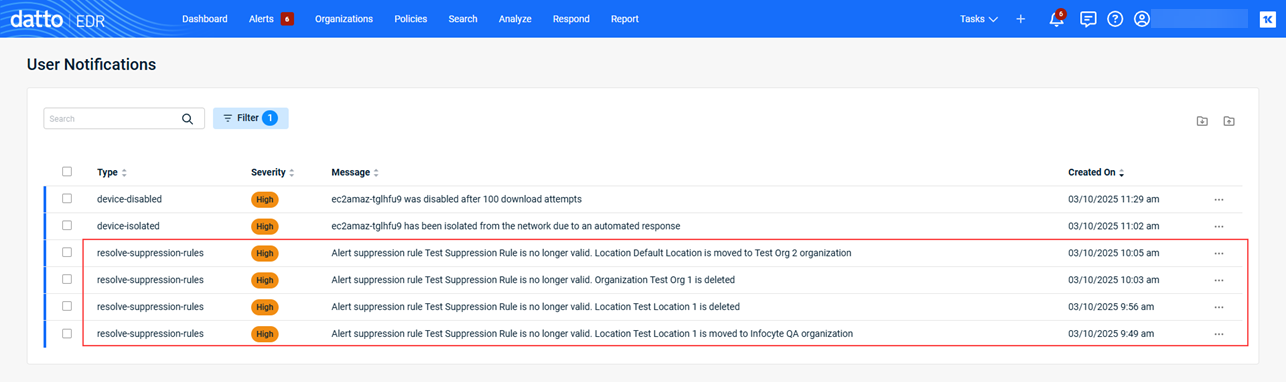Sort by the Message column
1286x382 pixels.
pos(355,173)
